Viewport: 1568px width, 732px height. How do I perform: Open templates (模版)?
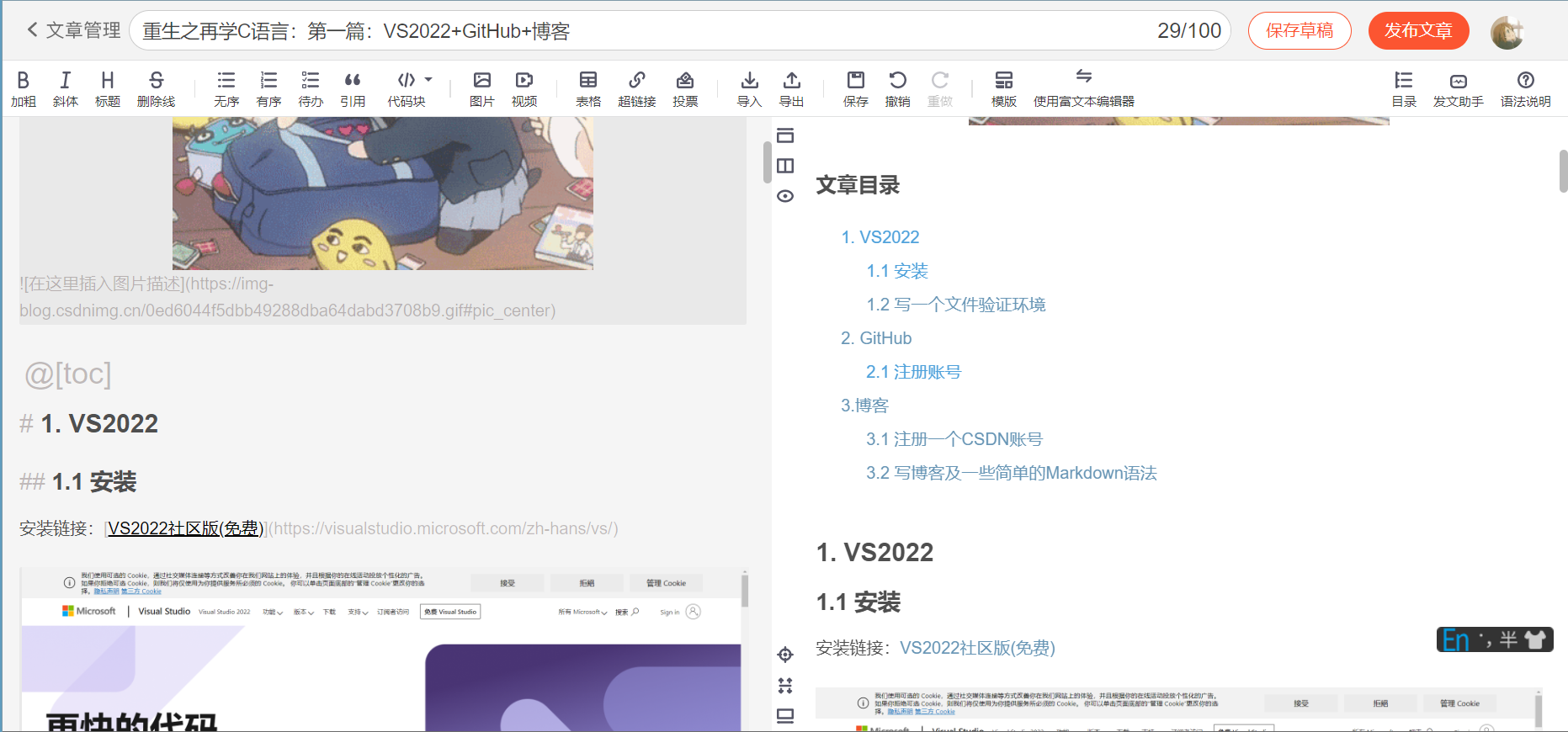click(1004, 89)
